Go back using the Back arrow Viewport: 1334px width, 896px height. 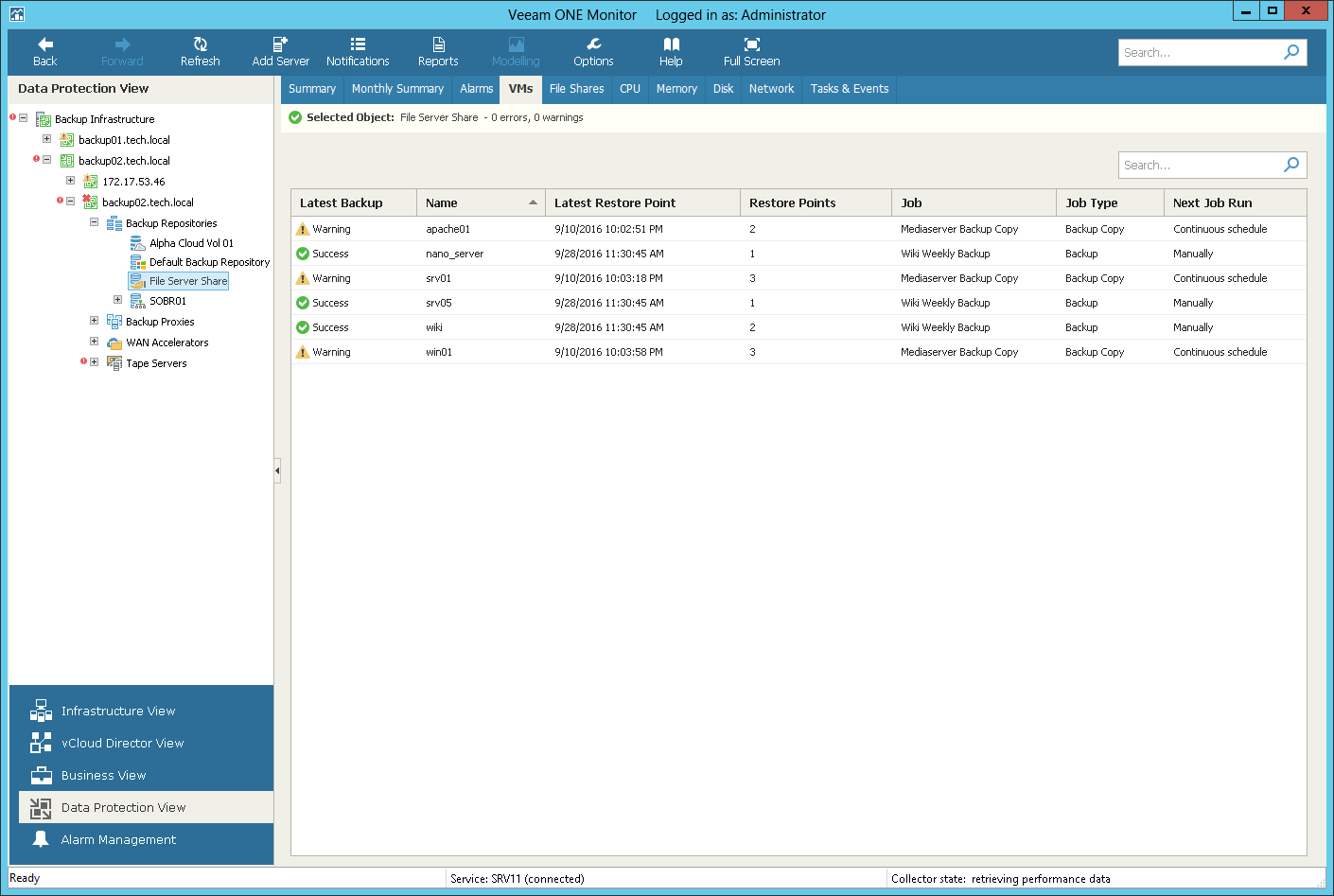click(45, 52)
